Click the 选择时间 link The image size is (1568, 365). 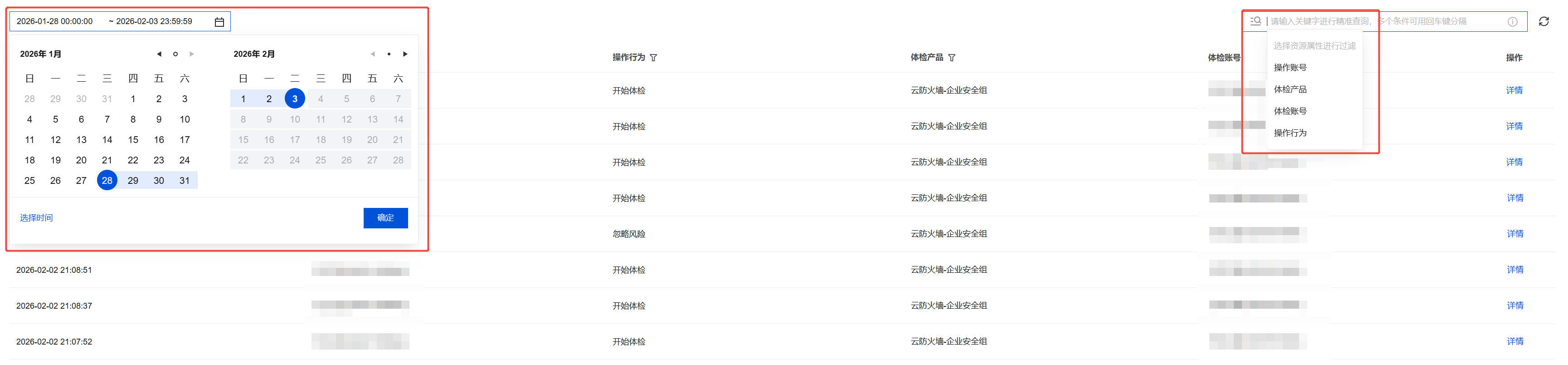click(x=37, y=218)
